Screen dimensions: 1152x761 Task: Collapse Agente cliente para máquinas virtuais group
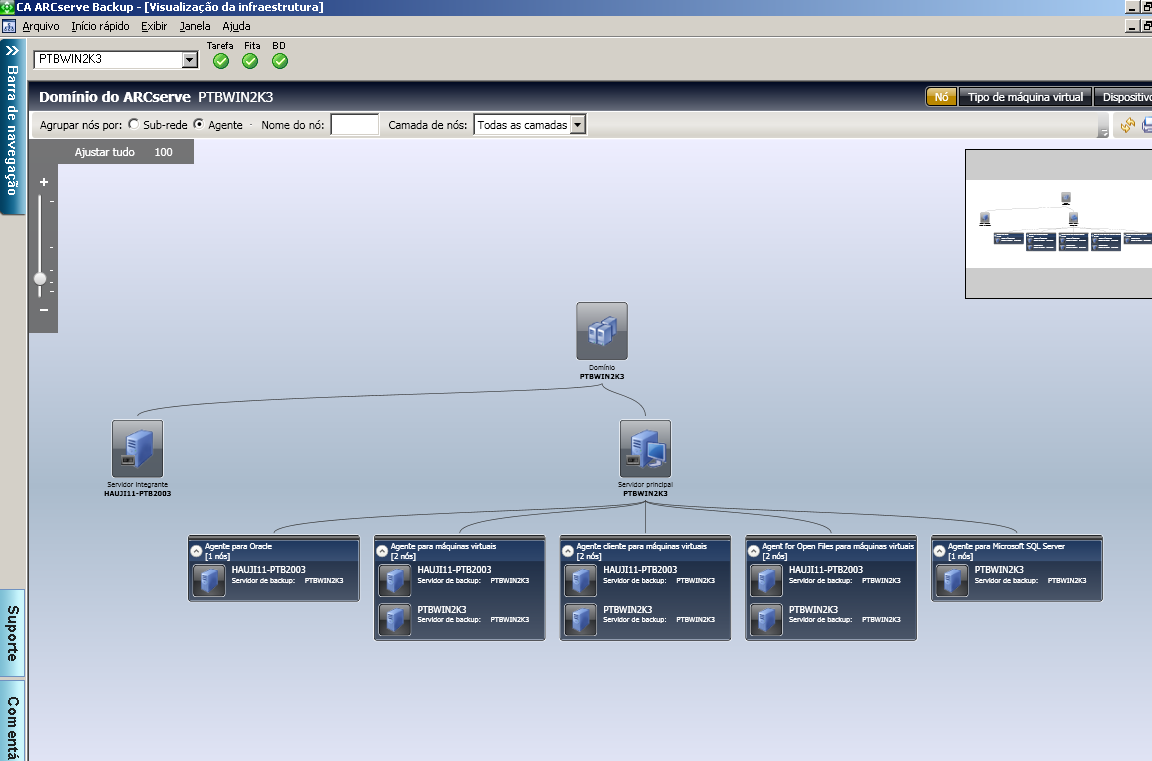(x=568, y=551)
